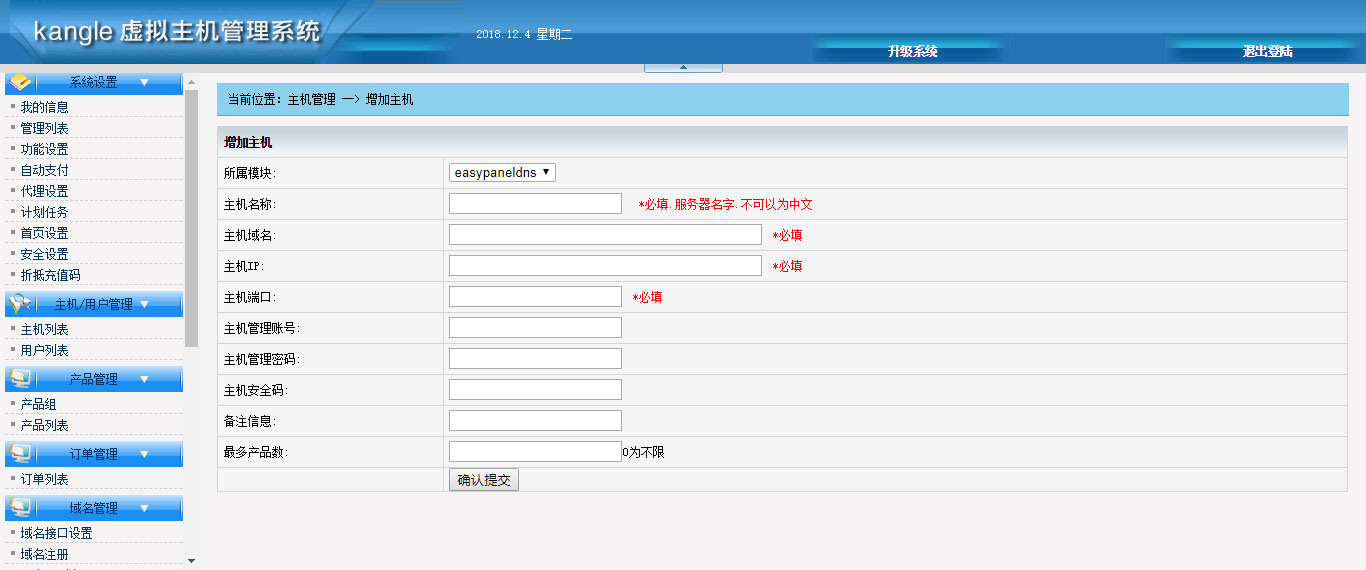Click the 域名管理 monitor icon
Screen dimensions: 1366x570
pyautogui.click(x=21, y=507)
